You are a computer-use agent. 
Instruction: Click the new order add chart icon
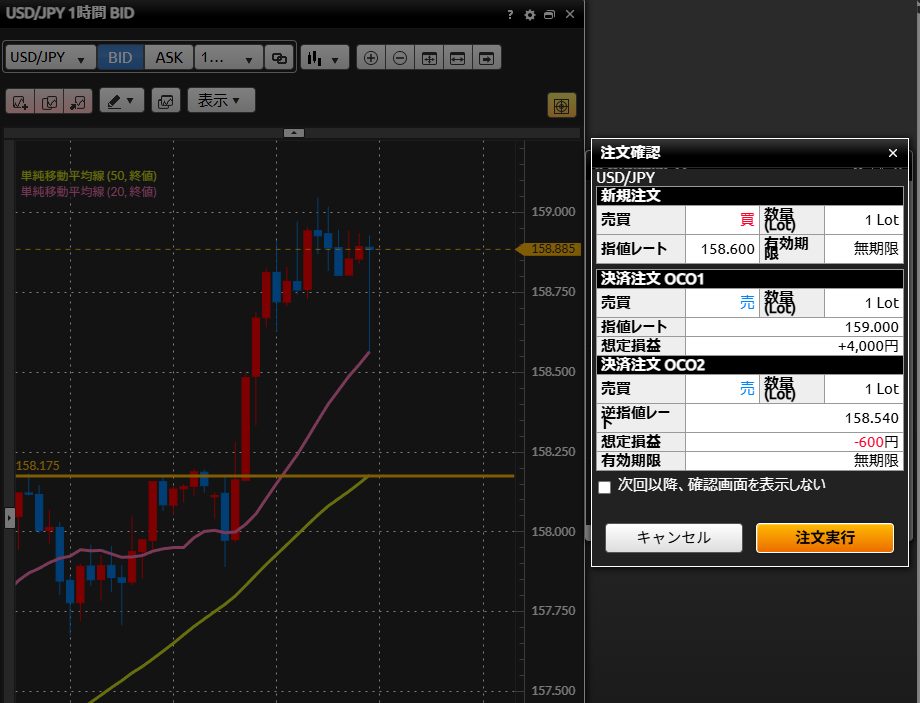(x=20, y=101)
